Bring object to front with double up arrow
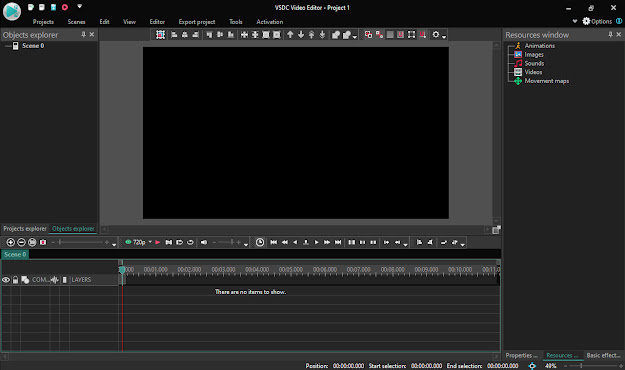This screenshot has width=625, height=370. click(312, 35)
